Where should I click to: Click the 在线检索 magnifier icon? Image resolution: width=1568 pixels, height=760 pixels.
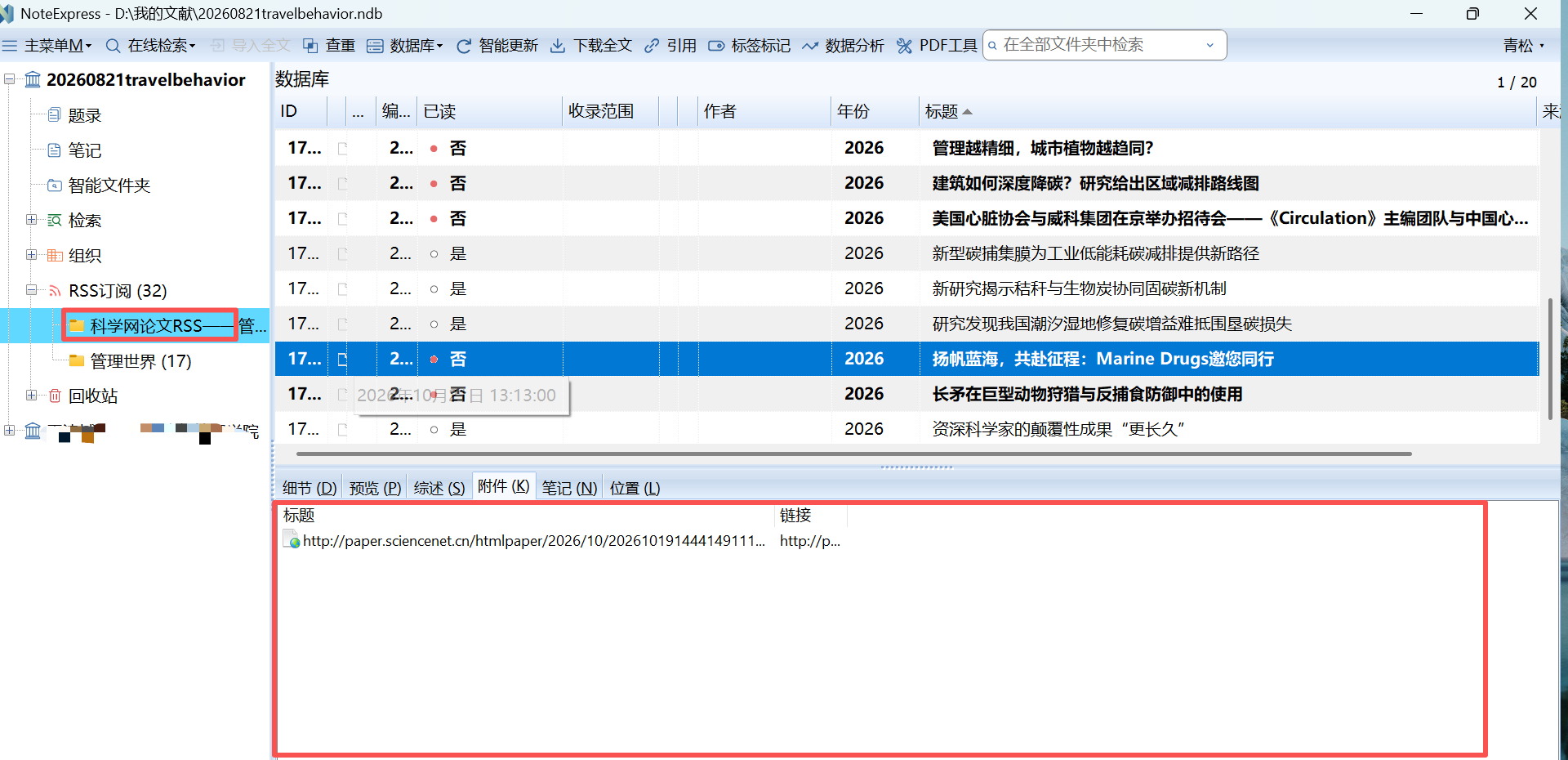[x=114, y=46]
